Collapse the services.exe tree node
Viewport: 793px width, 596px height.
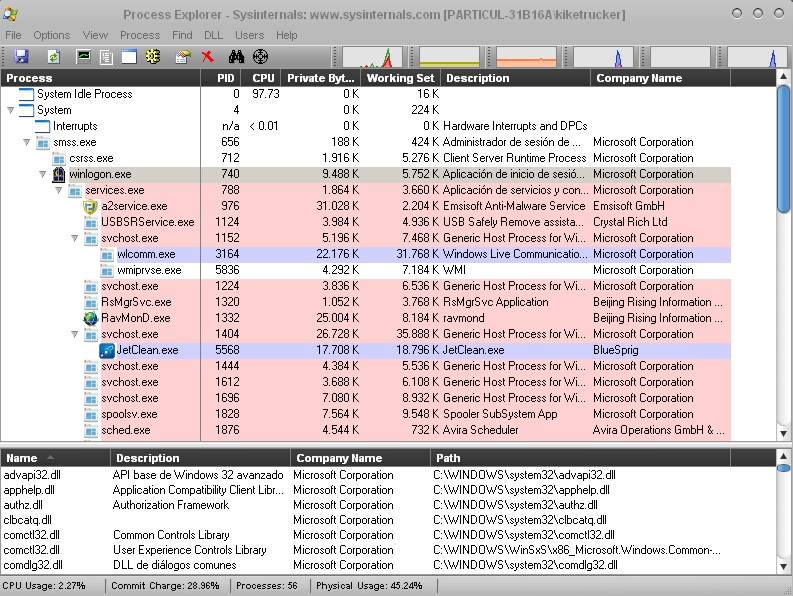pos(59,190)
